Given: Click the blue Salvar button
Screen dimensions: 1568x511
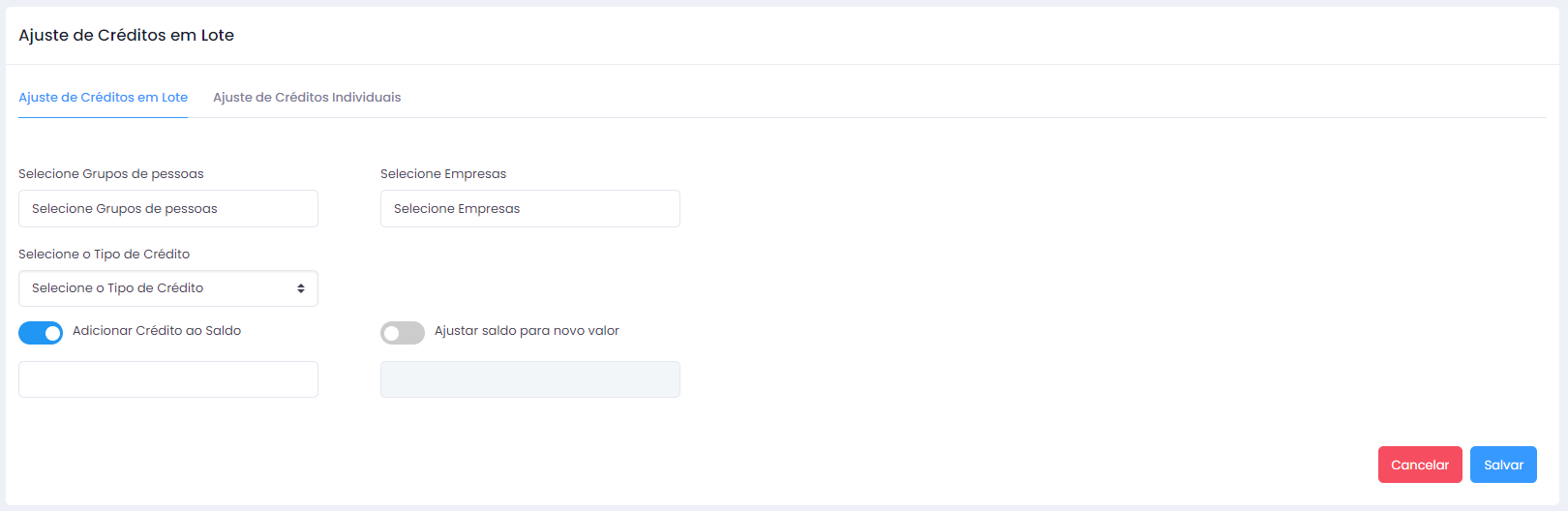Looking at the screenshot, I should coord(1503,465).
